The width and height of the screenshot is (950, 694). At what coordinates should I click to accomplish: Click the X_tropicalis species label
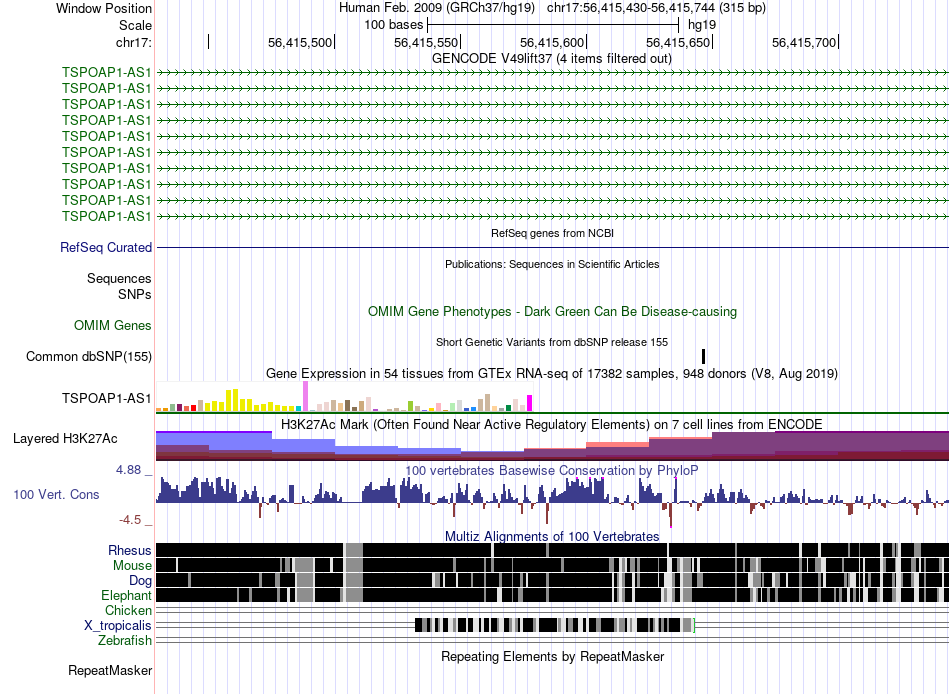(118, 626)
